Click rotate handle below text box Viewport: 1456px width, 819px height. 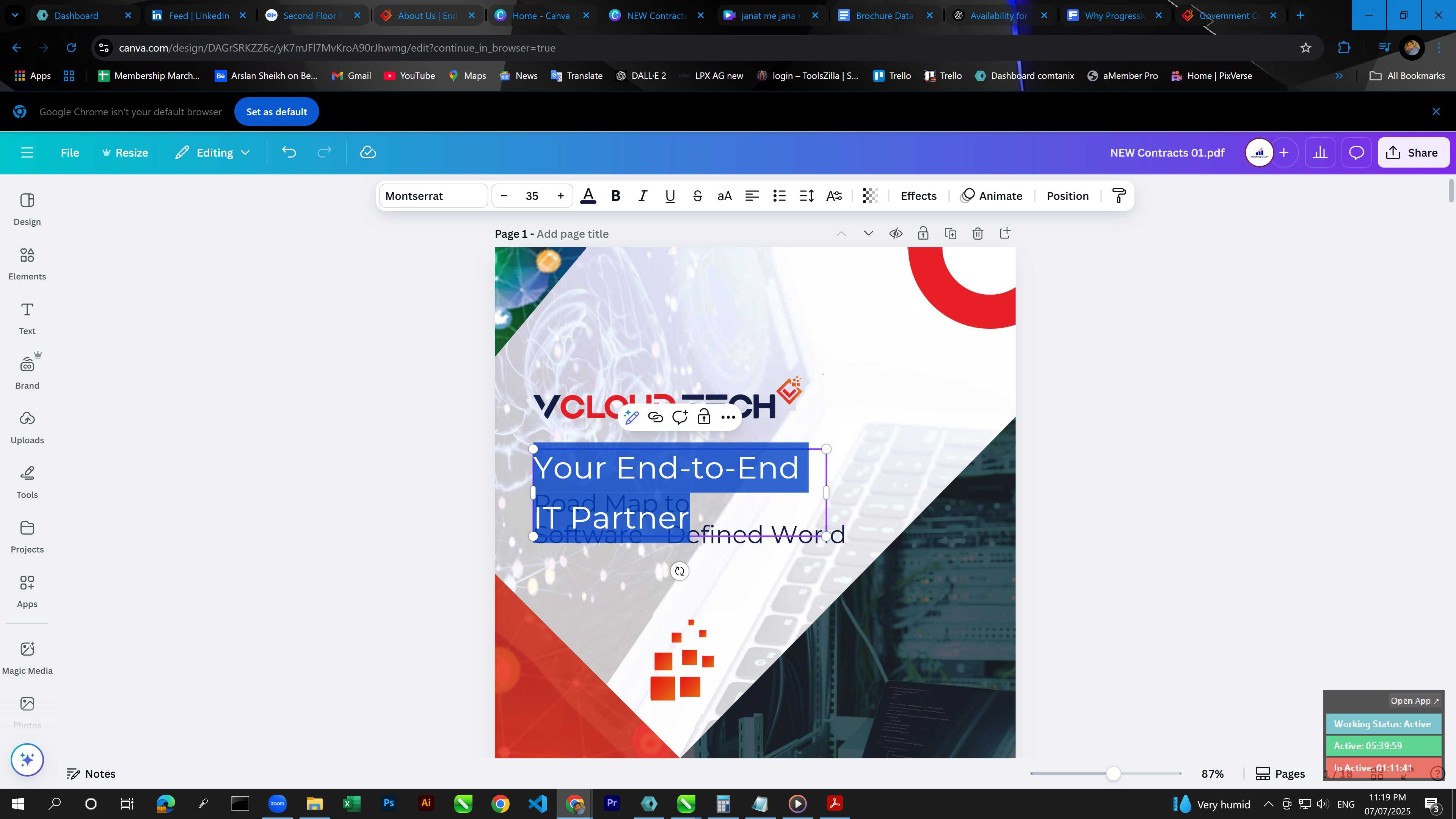click(x=679, y=571)
